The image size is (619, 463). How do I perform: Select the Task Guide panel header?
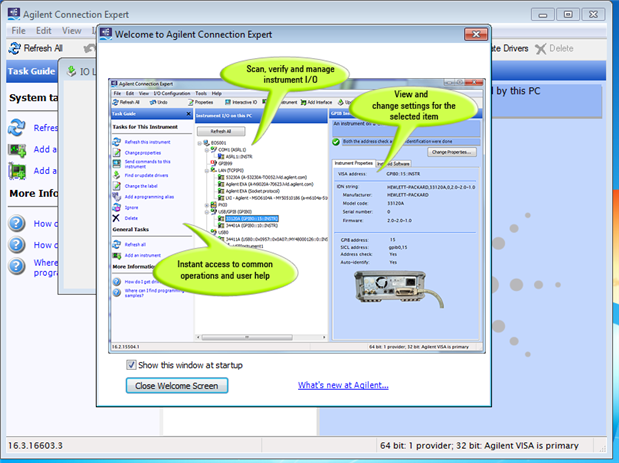(32, 71)
